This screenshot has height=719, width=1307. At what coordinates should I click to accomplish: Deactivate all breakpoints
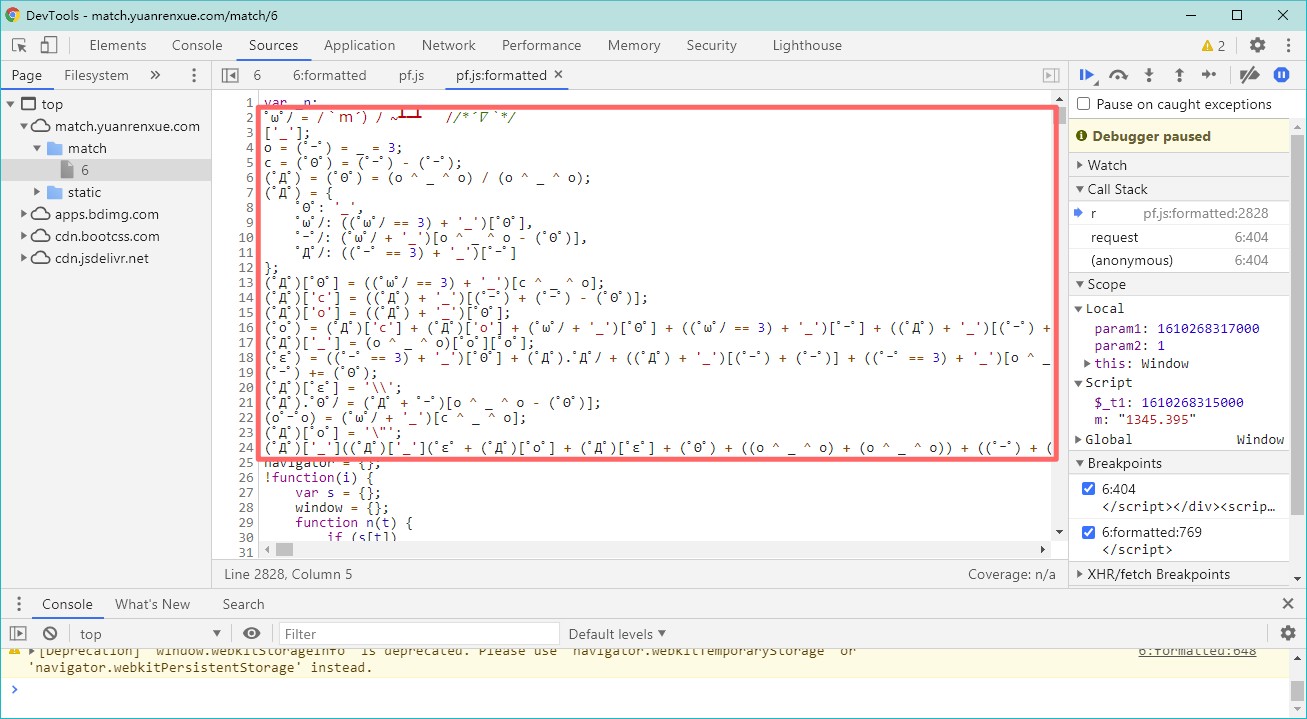[x=1249, y=75]
